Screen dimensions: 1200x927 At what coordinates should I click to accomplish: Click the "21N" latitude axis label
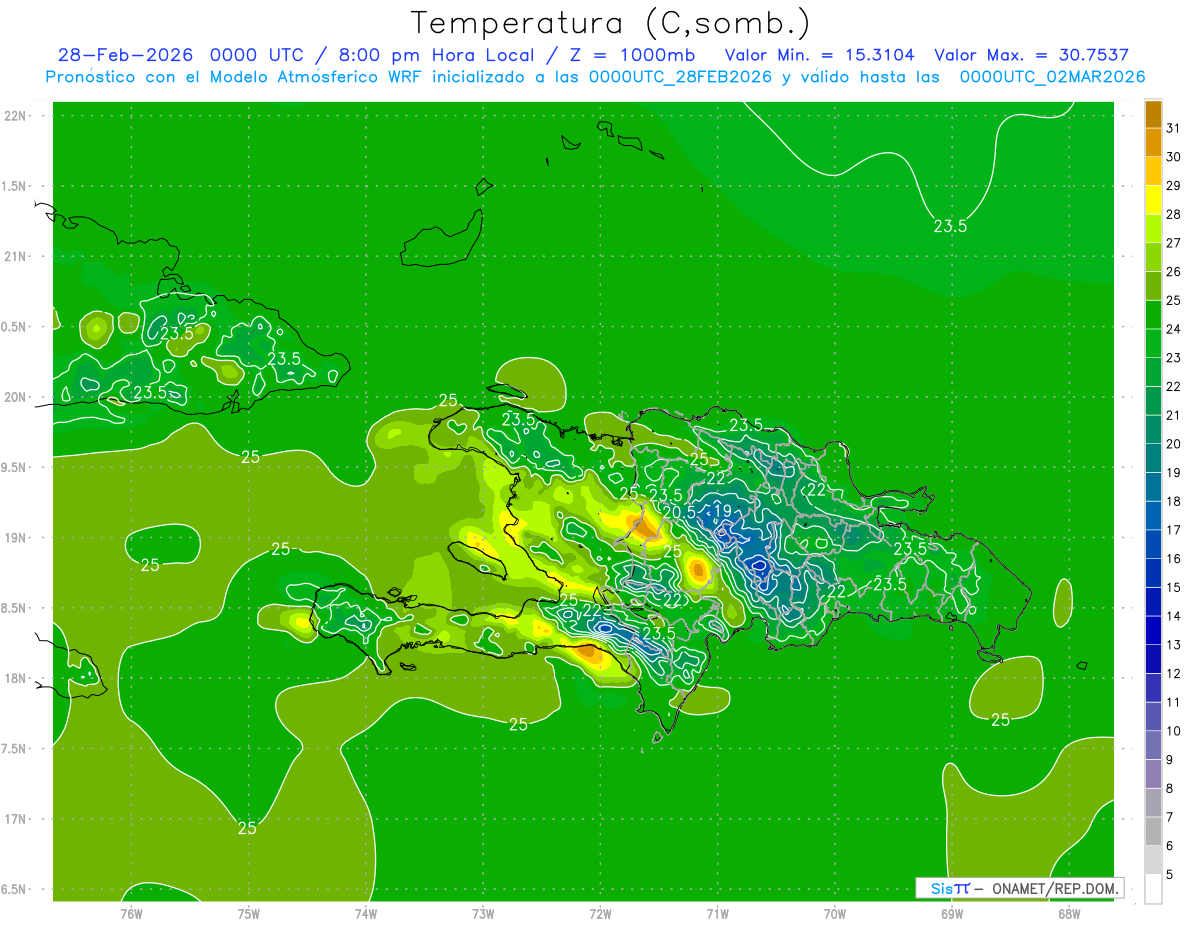click(15, 257)
